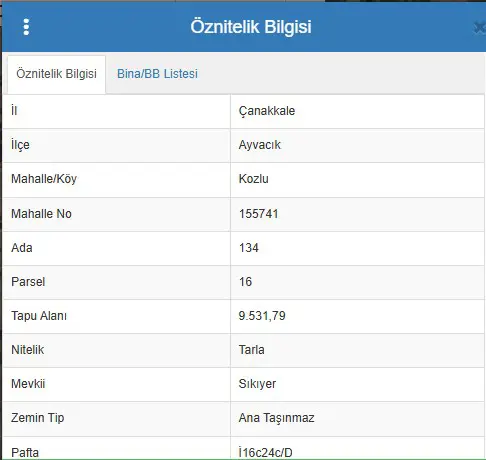This screenshot has width=486, height=460.
Task: Click the Nitelik value Tarla
Action: pos(251,350)
